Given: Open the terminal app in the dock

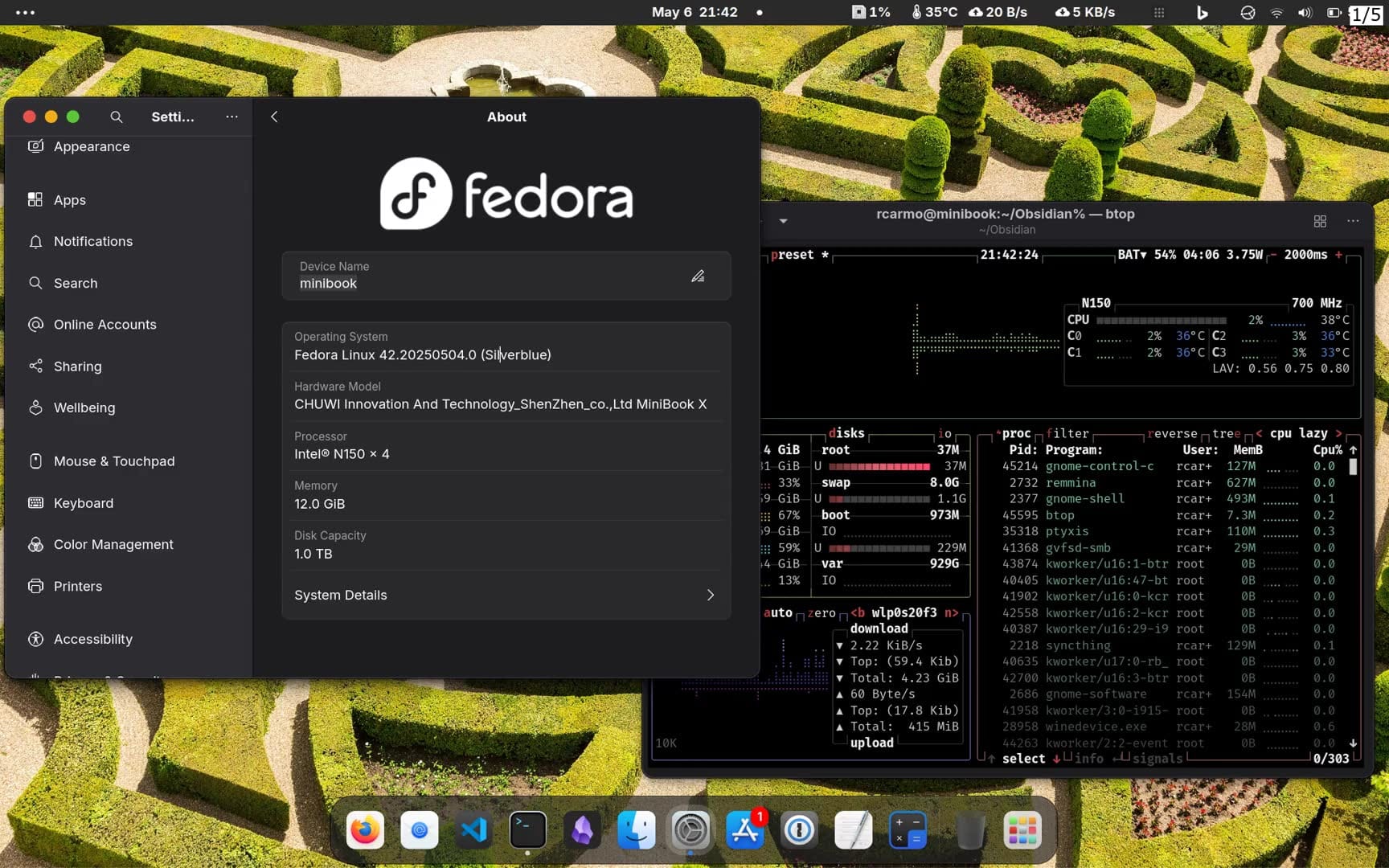Looking at the screenshot, I should pyautogui.click(x=528, y=830).
